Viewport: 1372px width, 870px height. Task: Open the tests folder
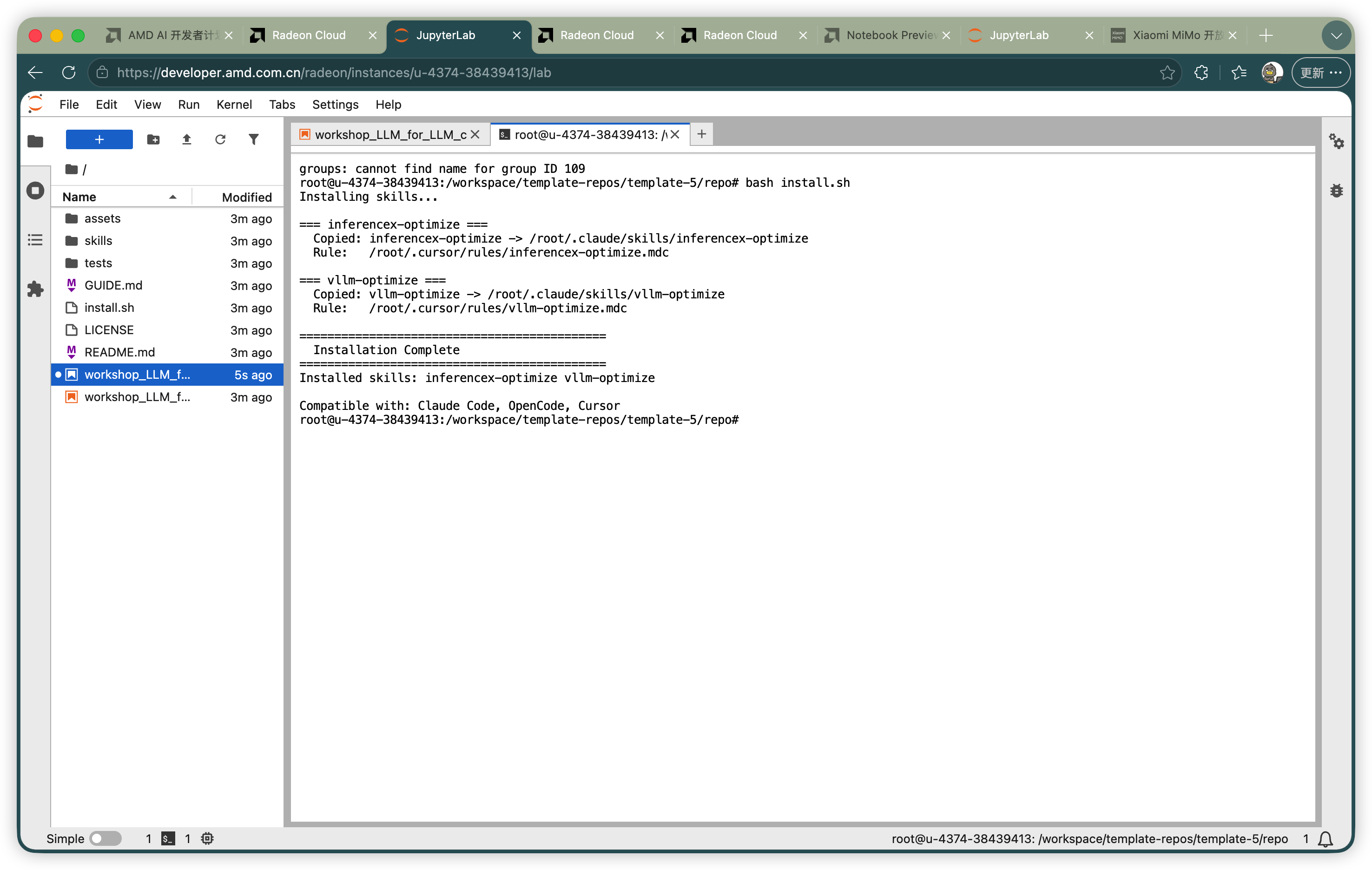pyautogui.click(x=167, y=263)
